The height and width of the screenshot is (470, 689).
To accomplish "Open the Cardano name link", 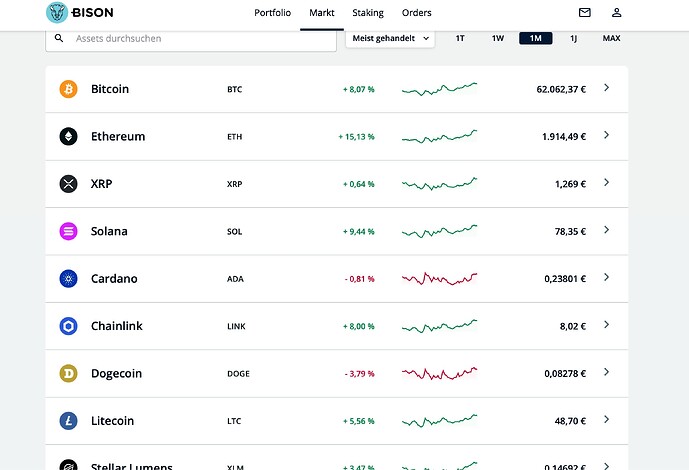I will point(114,278).
